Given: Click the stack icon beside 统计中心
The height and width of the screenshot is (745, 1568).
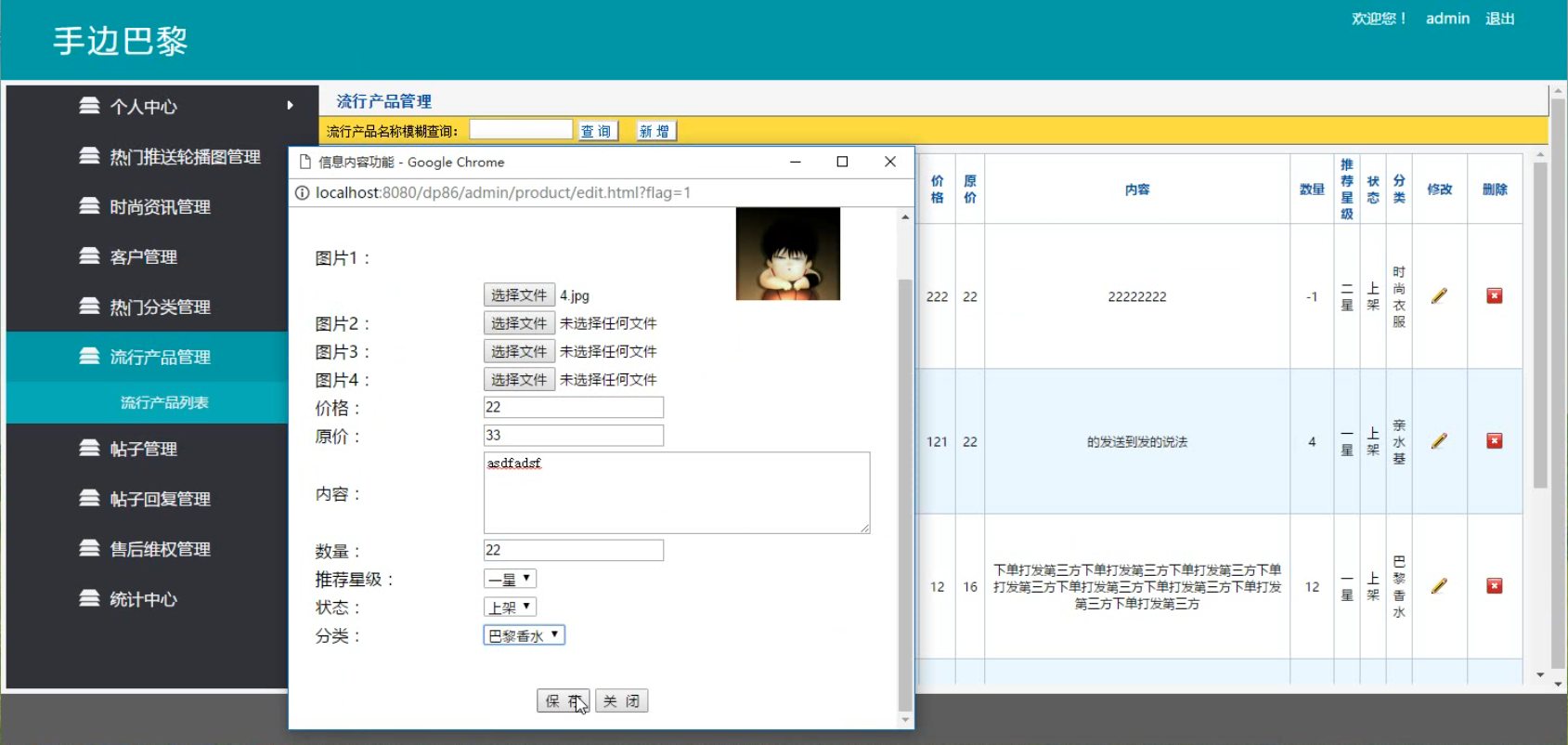Looking at the screenshot, I should click(89, 599).
